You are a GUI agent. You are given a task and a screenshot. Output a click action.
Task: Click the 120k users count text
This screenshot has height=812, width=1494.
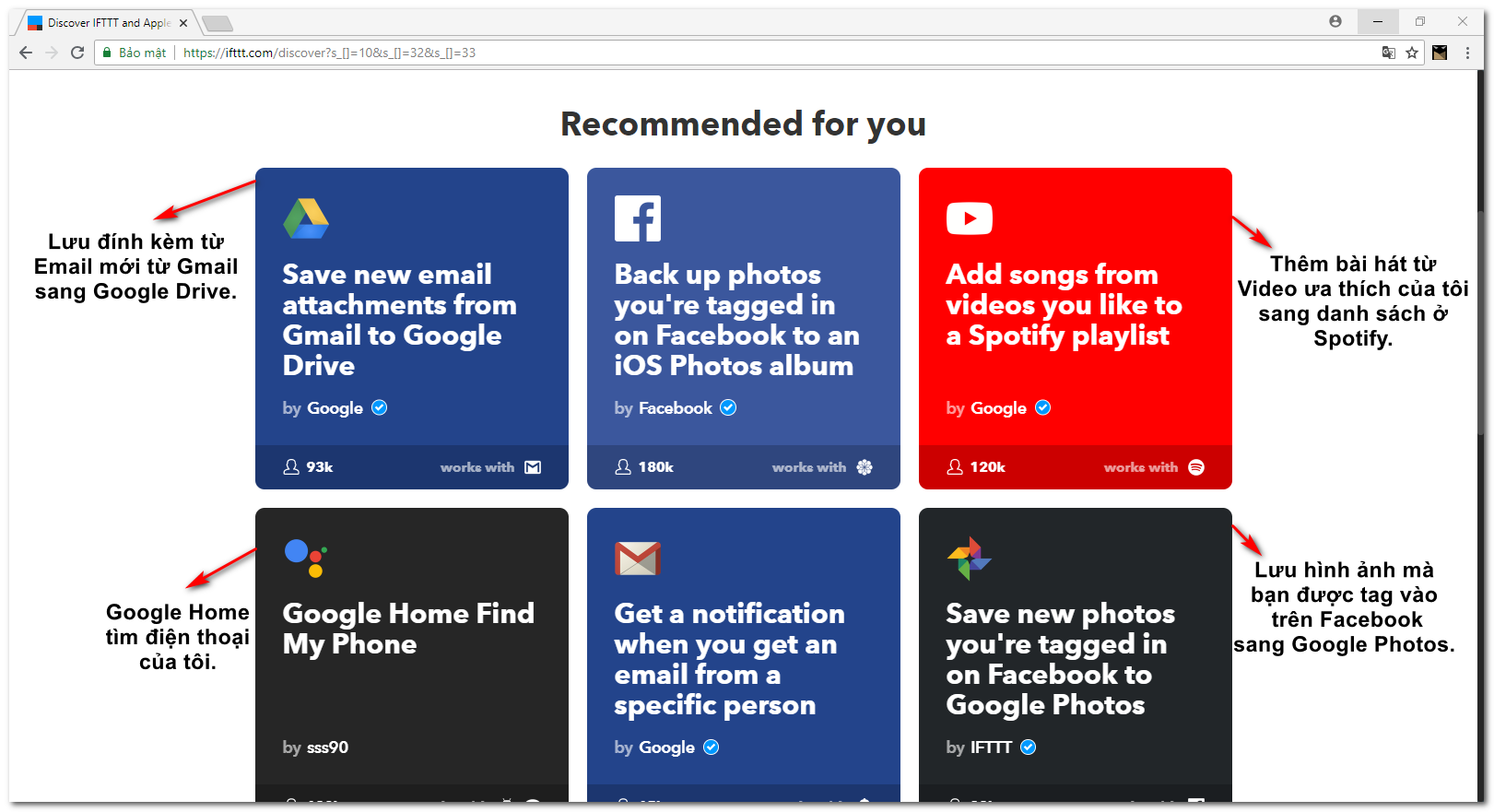pyautogui.click(x=988, y=467)
